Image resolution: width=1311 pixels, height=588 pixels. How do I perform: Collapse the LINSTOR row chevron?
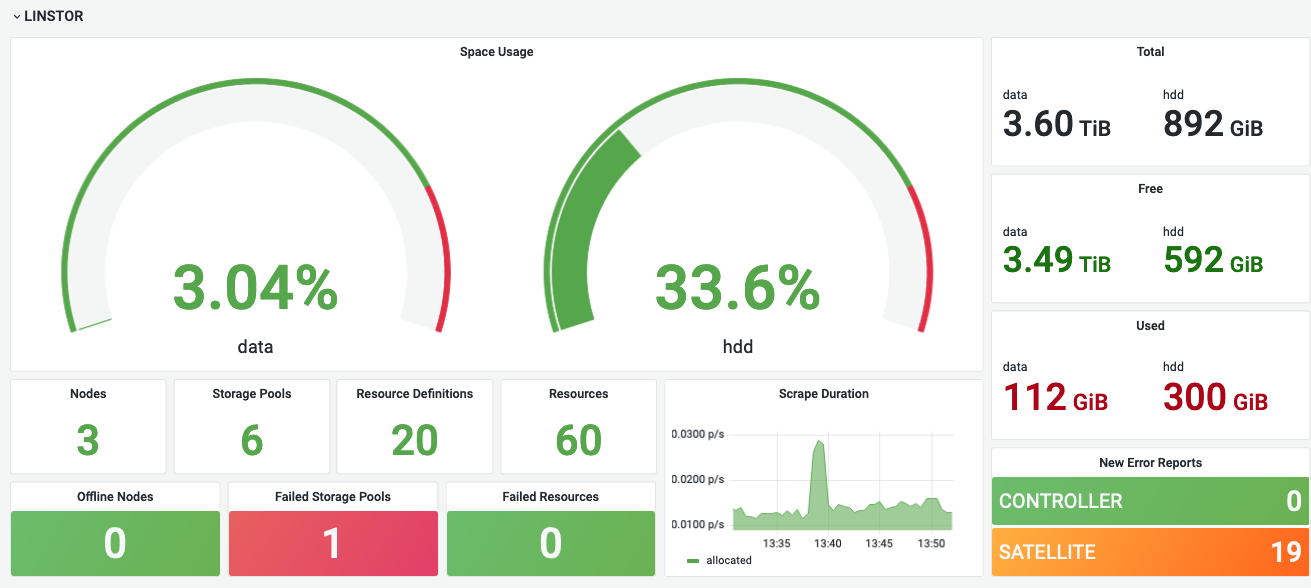tap(17, 17)
